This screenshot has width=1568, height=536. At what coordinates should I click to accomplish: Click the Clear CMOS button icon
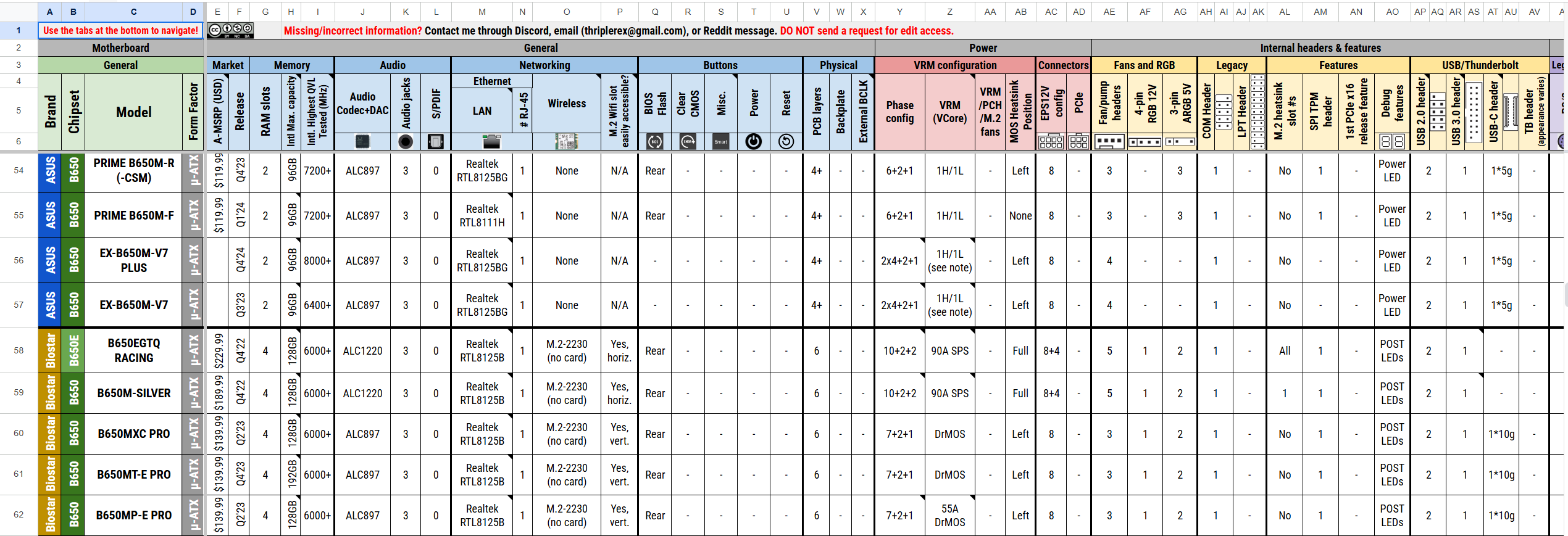tap(688, 142)
